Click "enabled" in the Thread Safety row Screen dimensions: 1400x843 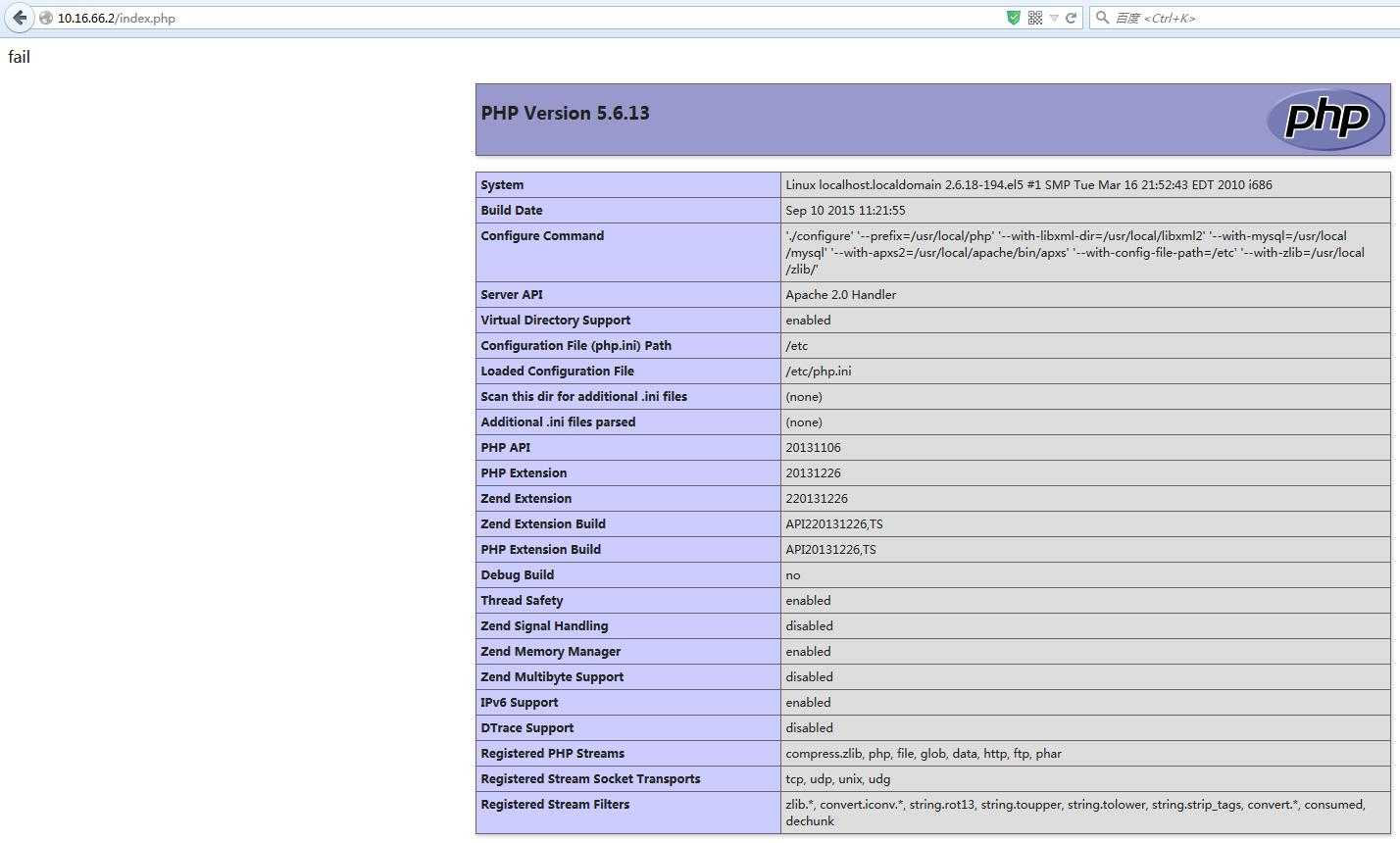808,600
